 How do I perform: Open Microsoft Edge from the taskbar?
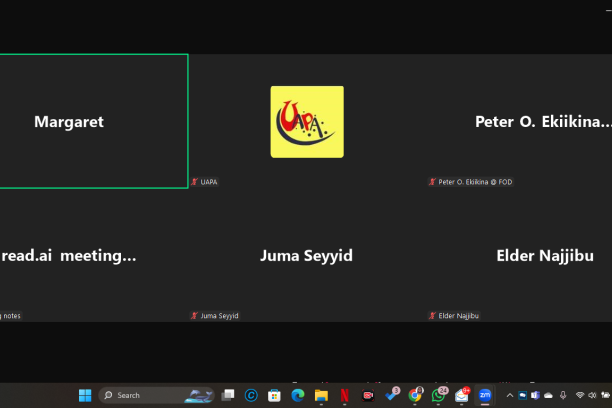pyautogui.click(x=298, y=395)
